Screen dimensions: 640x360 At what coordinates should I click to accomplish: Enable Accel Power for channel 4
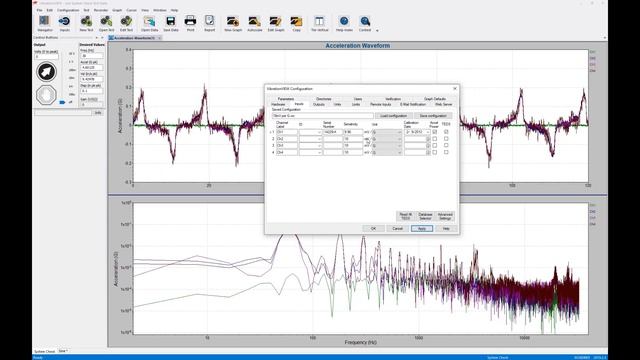click(435, 152)
